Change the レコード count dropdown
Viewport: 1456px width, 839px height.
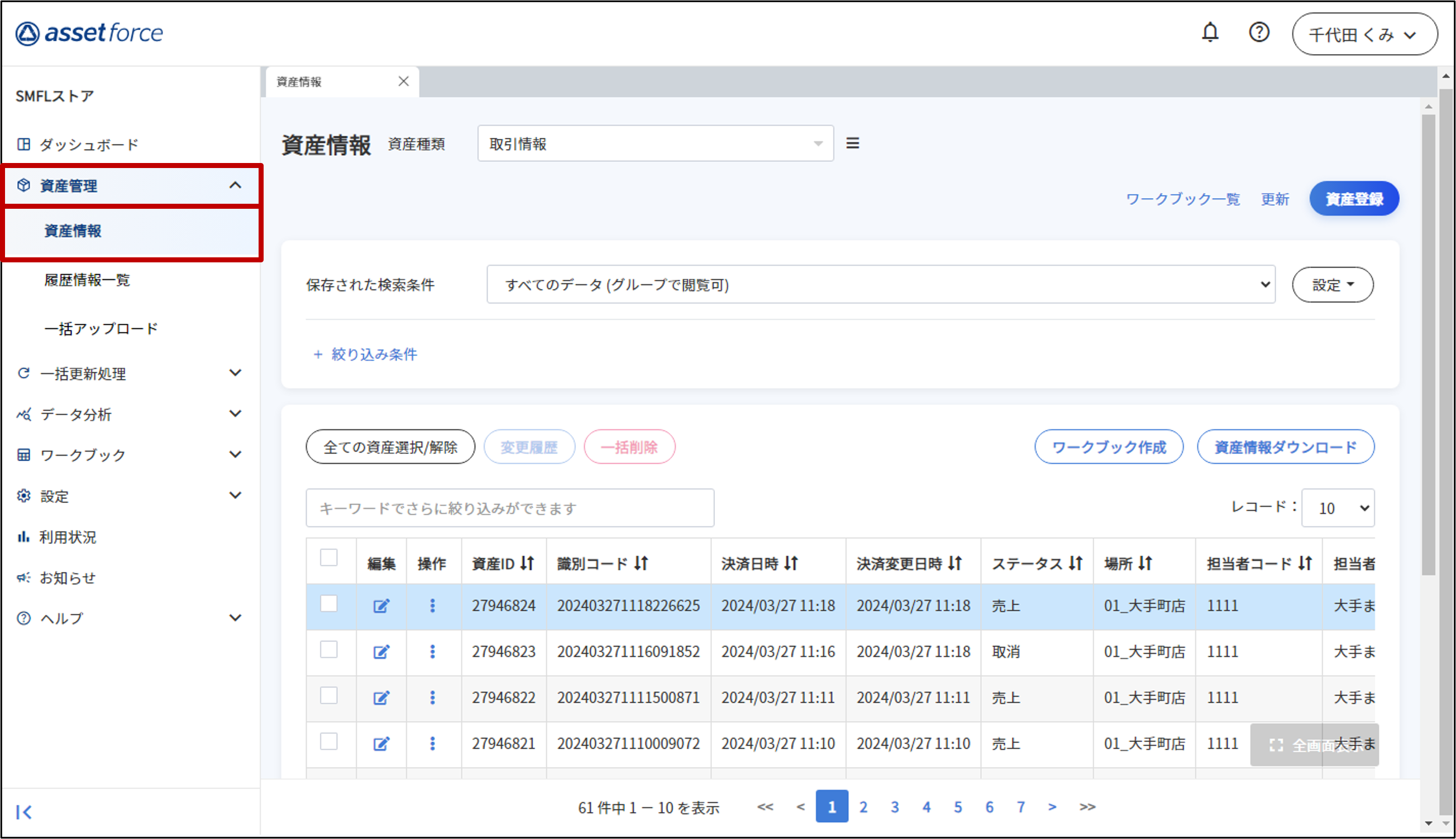pyautogui.click(x=1338, y=507)
